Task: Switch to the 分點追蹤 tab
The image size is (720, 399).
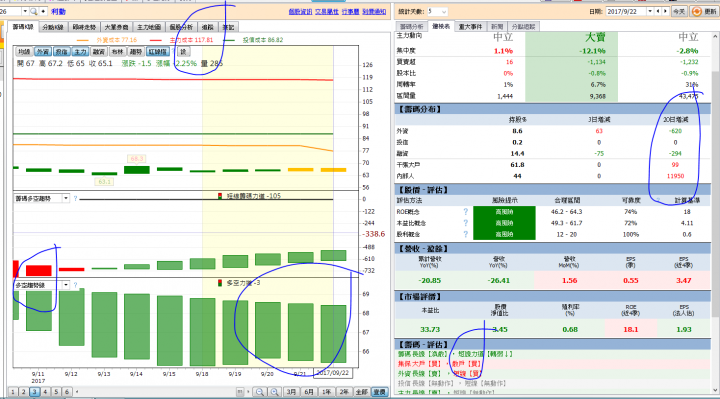Action: (x=523, y=27)
